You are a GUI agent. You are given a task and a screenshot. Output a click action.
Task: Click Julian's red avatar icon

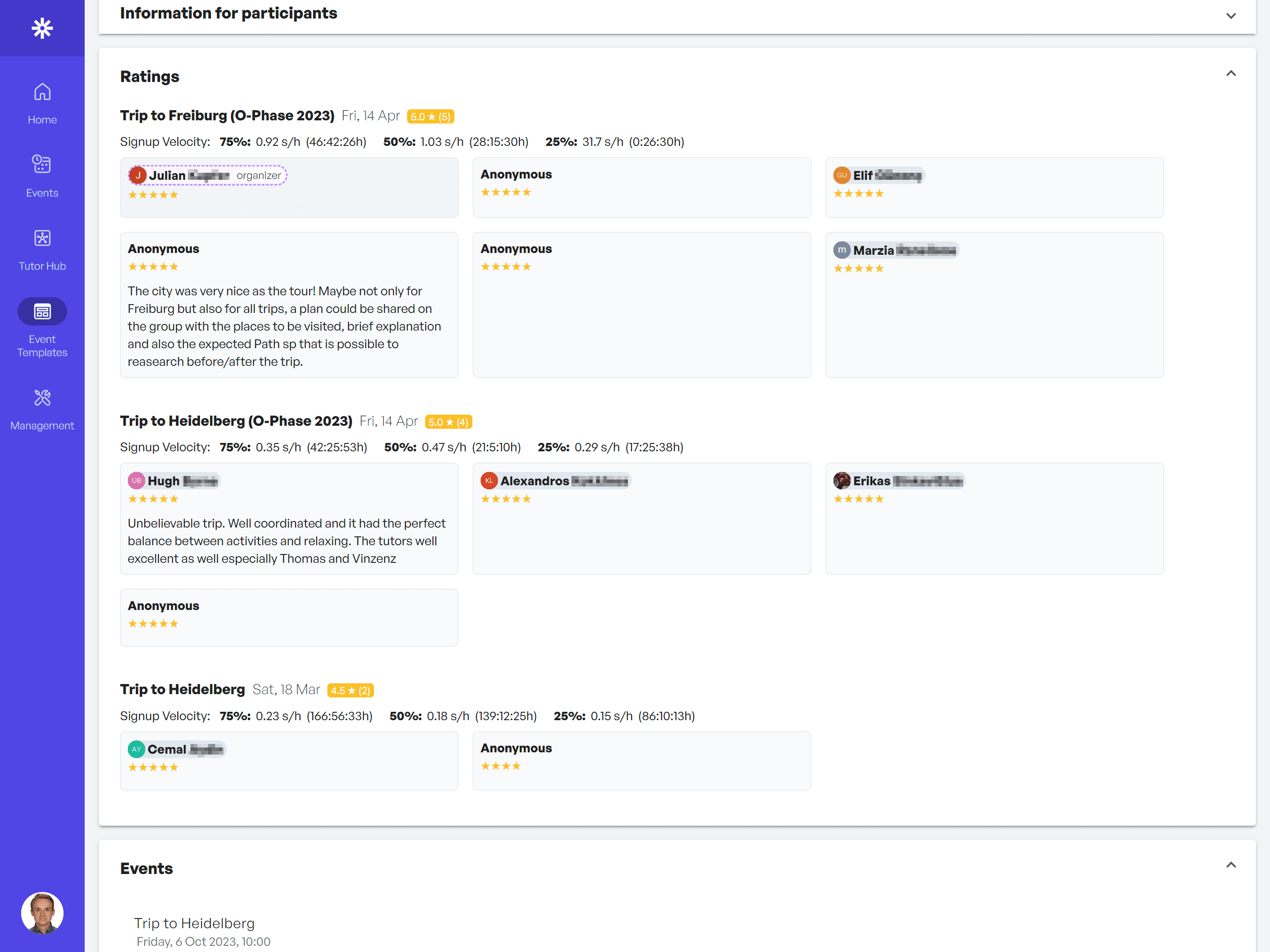138,175
